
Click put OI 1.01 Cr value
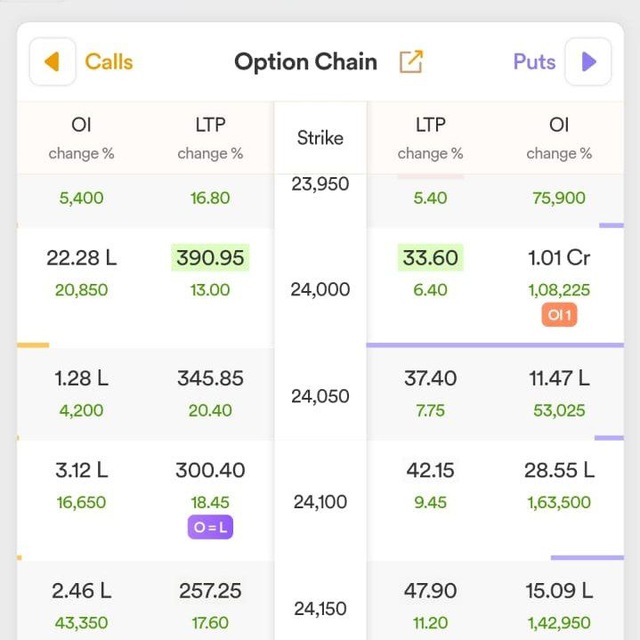pyautogui.click(x=559, y=258)
